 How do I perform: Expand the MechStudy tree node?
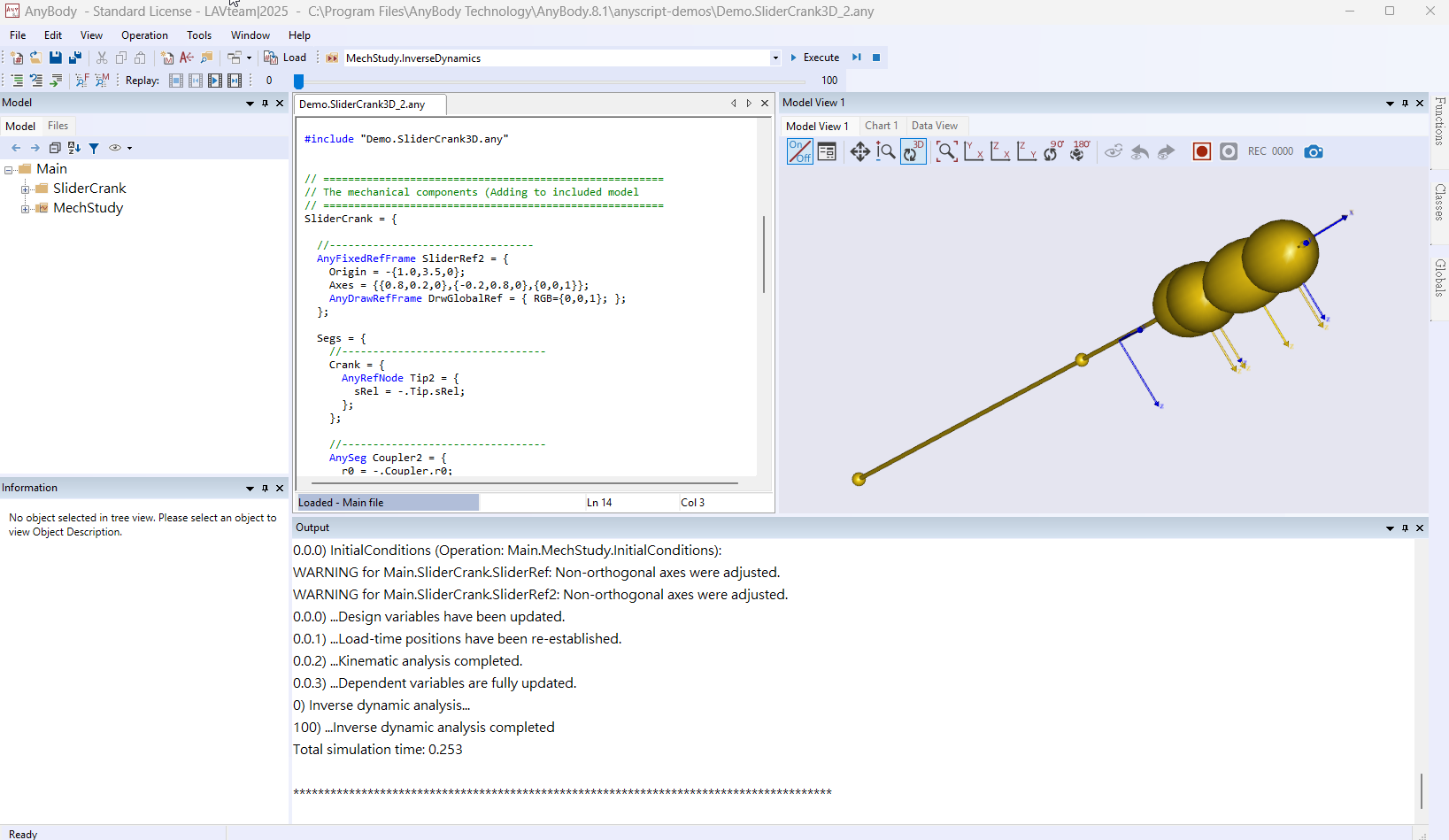[26, 208]
